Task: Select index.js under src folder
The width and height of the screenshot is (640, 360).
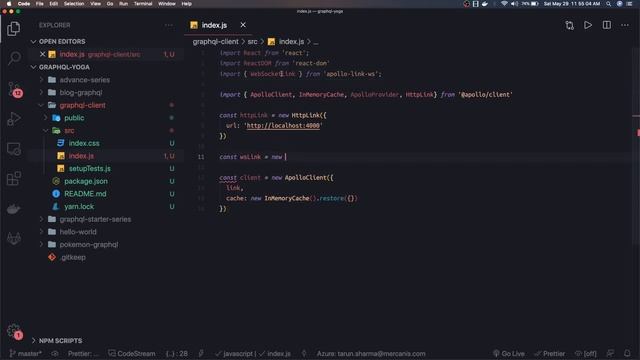Action: [x=81, y=156]
